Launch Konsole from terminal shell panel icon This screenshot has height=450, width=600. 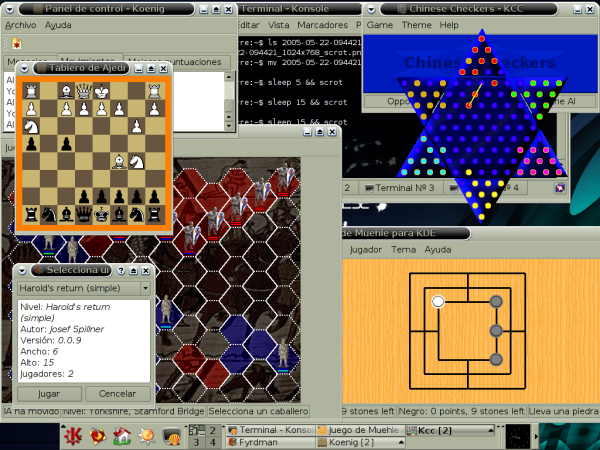click(x=171, y=436)
